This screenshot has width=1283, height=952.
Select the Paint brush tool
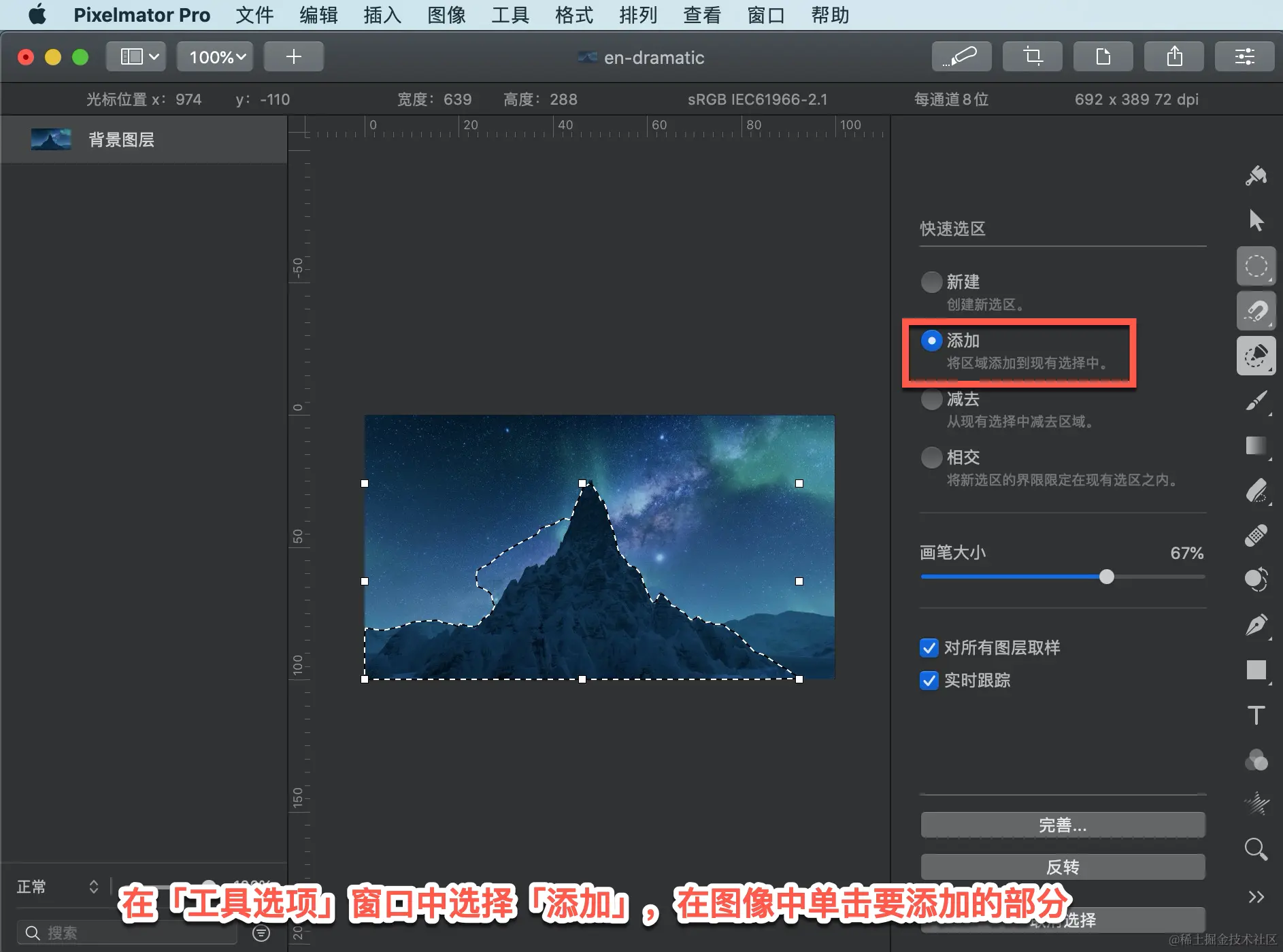(1256, 401)
